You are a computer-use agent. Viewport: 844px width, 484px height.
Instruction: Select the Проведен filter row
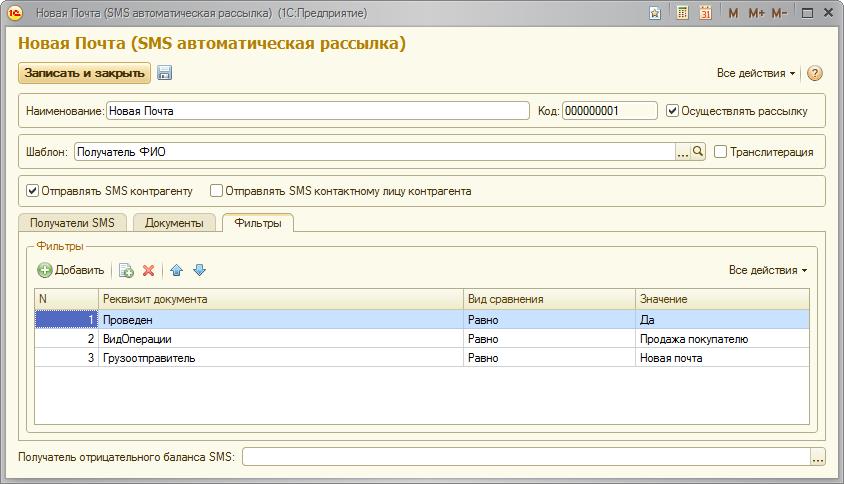421,320
